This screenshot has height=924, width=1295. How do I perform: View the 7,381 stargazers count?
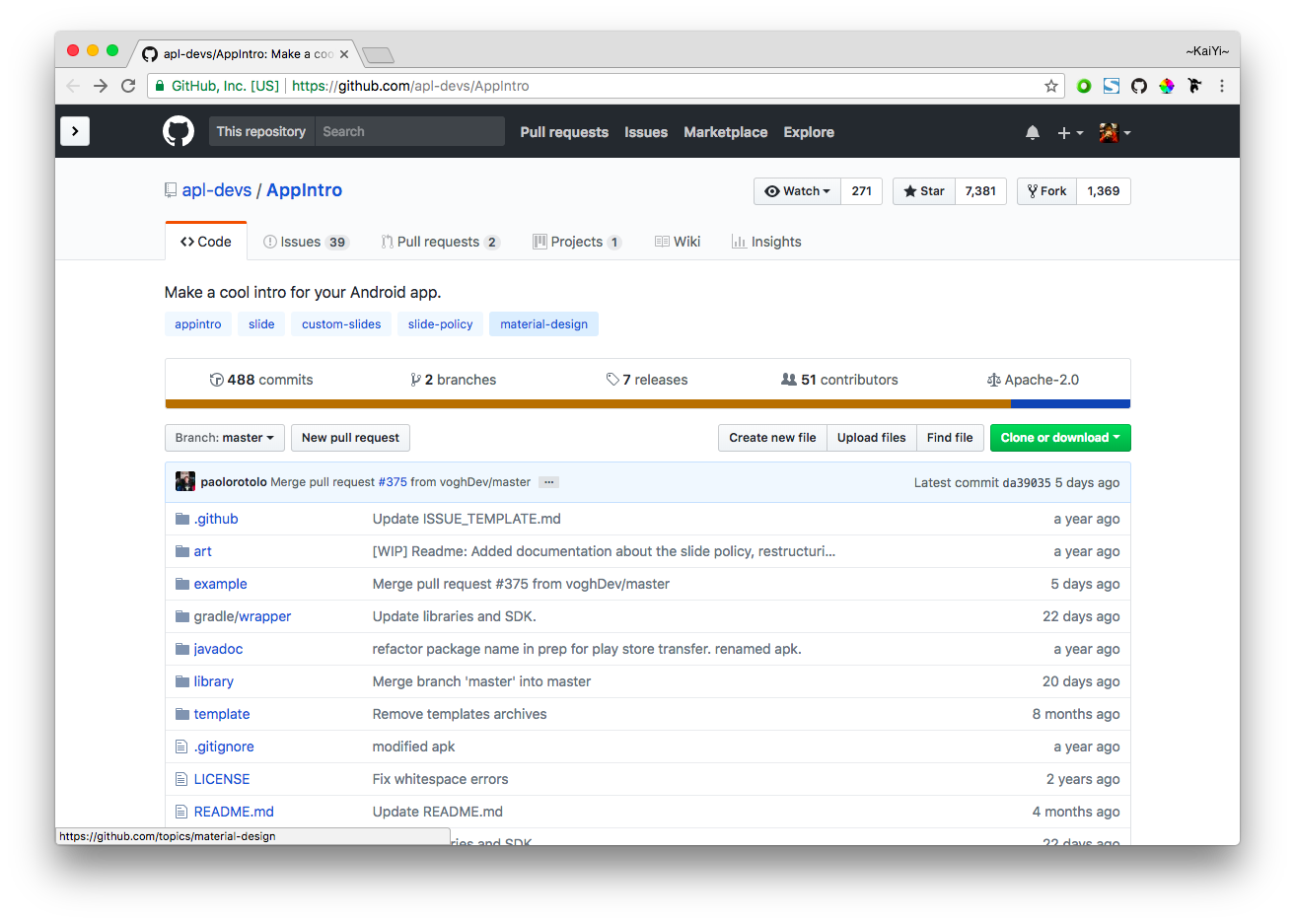tap(980, 191)
